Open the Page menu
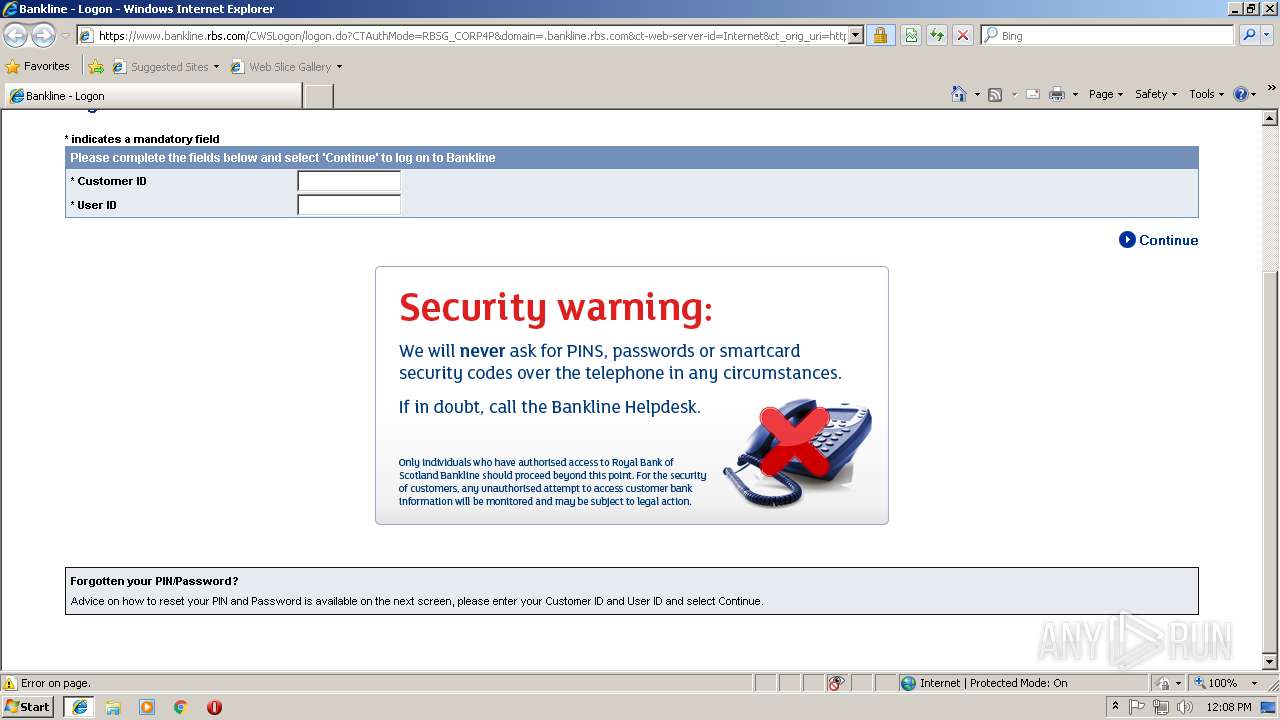 [1105, 94]
